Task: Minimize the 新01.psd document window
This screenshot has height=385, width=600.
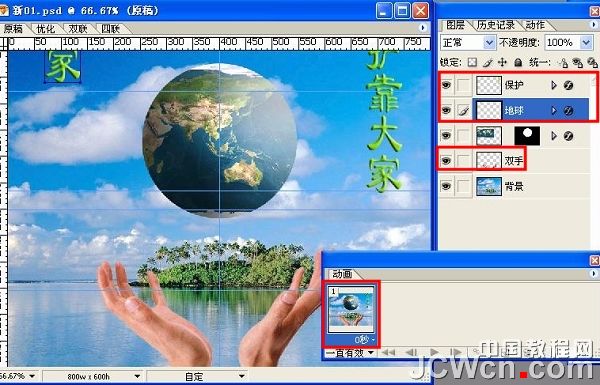Action: 384,11
